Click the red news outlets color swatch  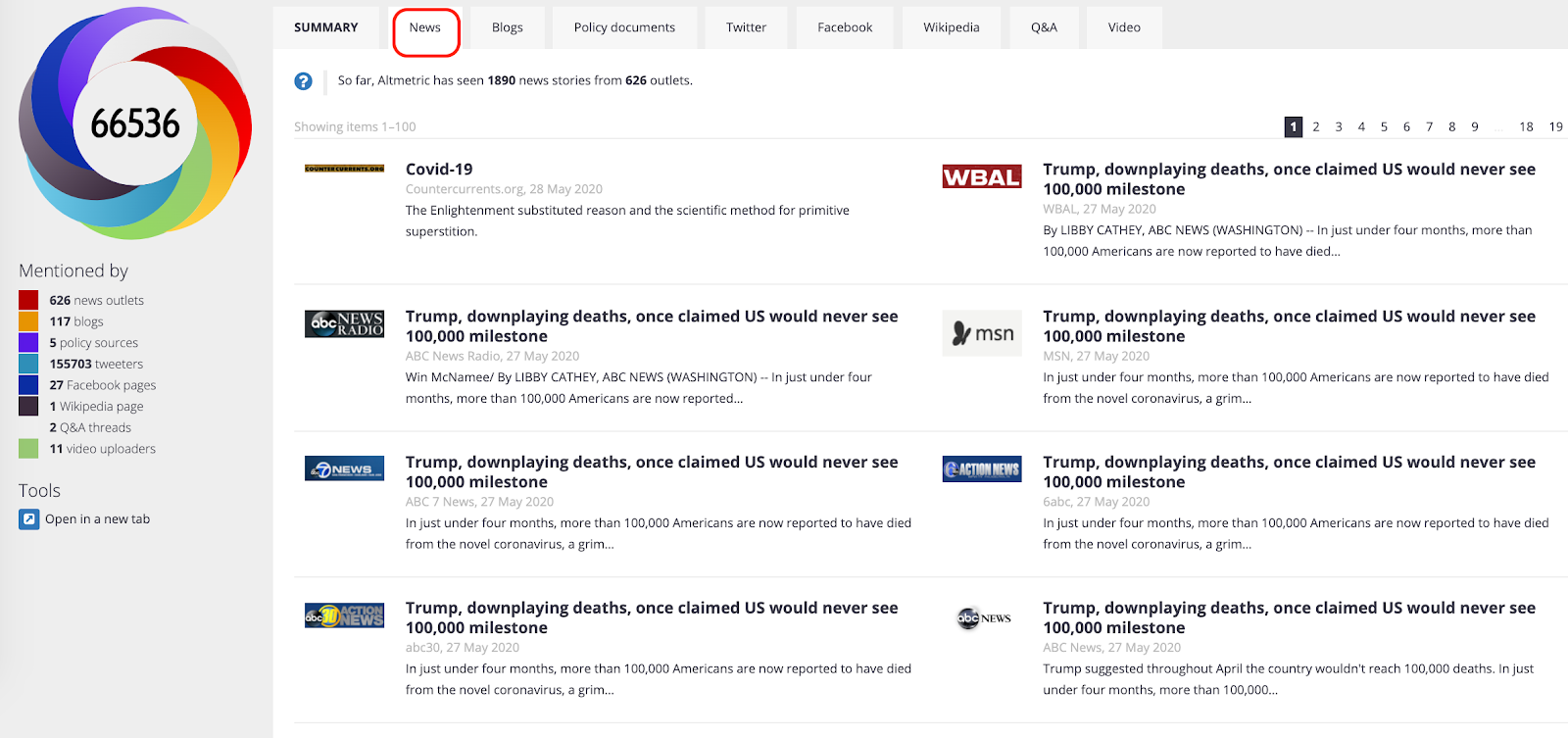coord(28,300)
